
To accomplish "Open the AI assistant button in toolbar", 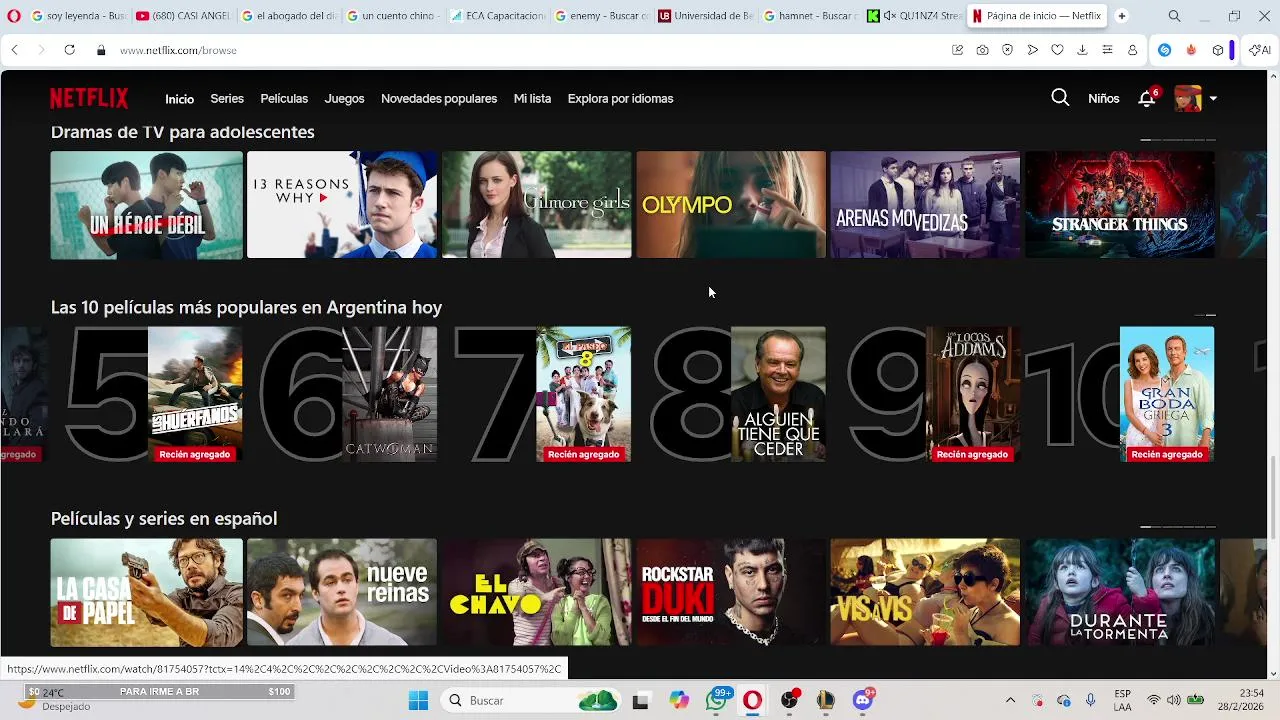I will (1260, 50).
